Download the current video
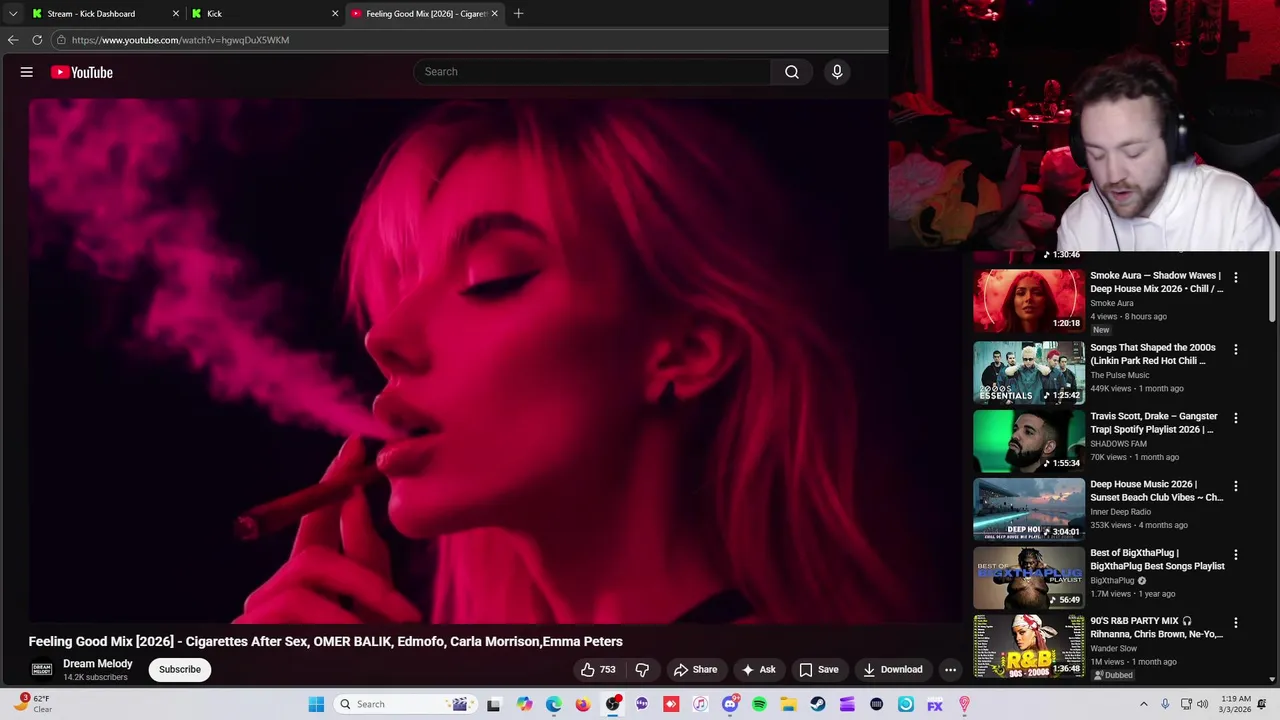Viewport: 1280px width, 720px height. coord(893,670)
